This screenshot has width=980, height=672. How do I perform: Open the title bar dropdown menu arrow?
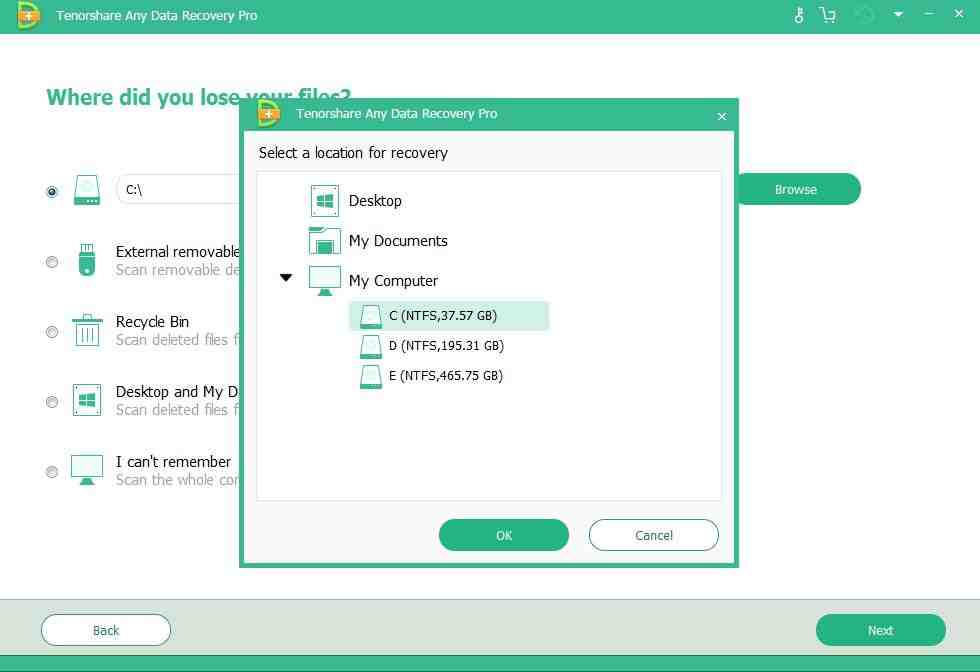tap(898, 14)
